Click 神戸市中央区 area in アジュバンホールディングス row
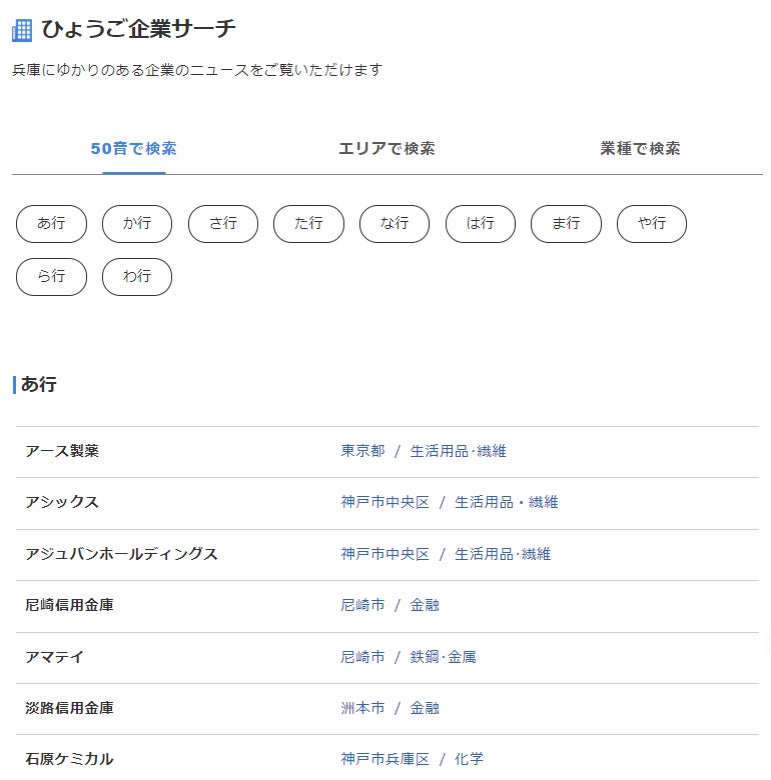 [385, 554]
